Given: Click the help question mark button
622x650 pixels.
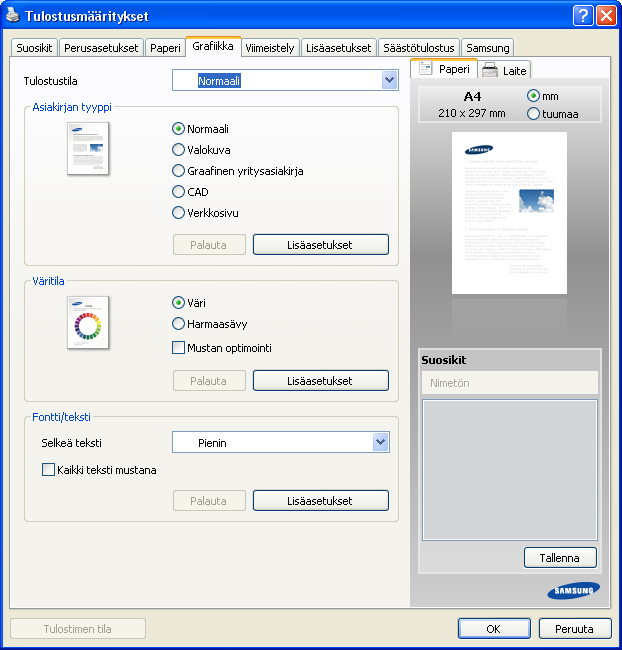Looking at the screenshot, I should tap(583, 16).
